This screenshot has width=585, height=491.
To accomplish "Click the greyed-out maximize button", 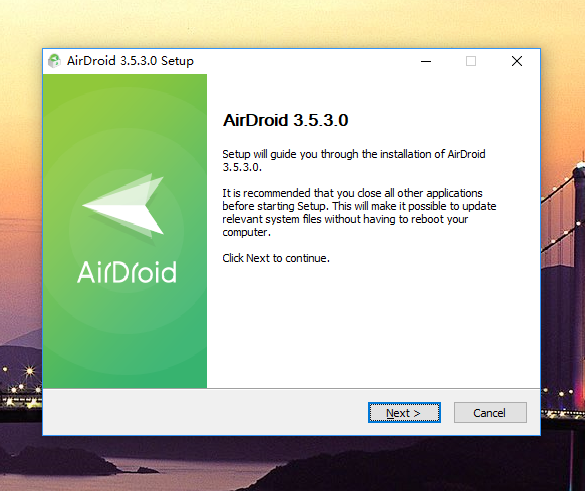I will click(471, 61).
